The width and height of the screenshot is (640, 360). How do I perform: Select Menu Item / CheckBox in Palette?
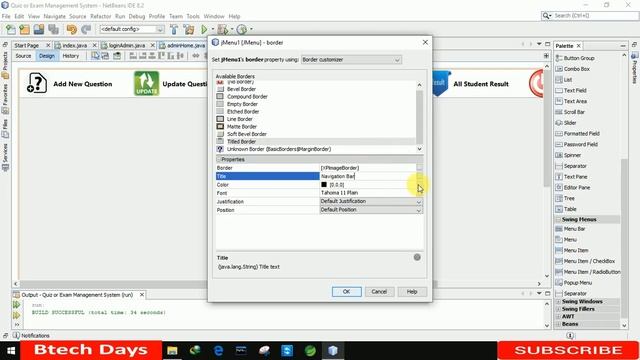[589, 261]
